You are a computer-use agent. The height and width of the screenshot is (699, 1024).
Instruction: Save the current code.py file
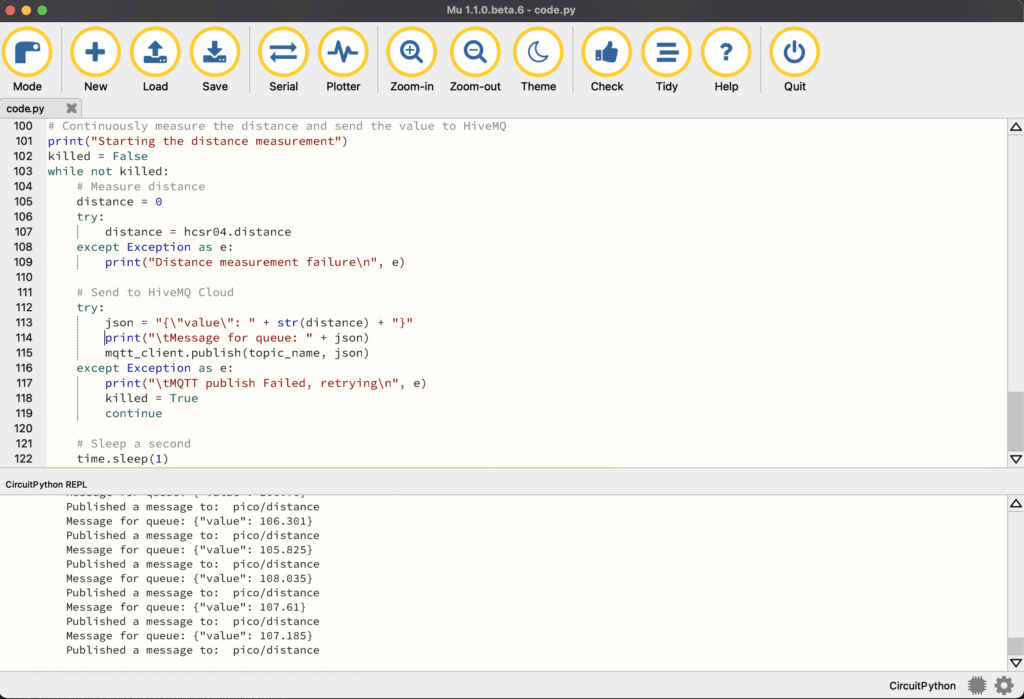coord(215,59)
